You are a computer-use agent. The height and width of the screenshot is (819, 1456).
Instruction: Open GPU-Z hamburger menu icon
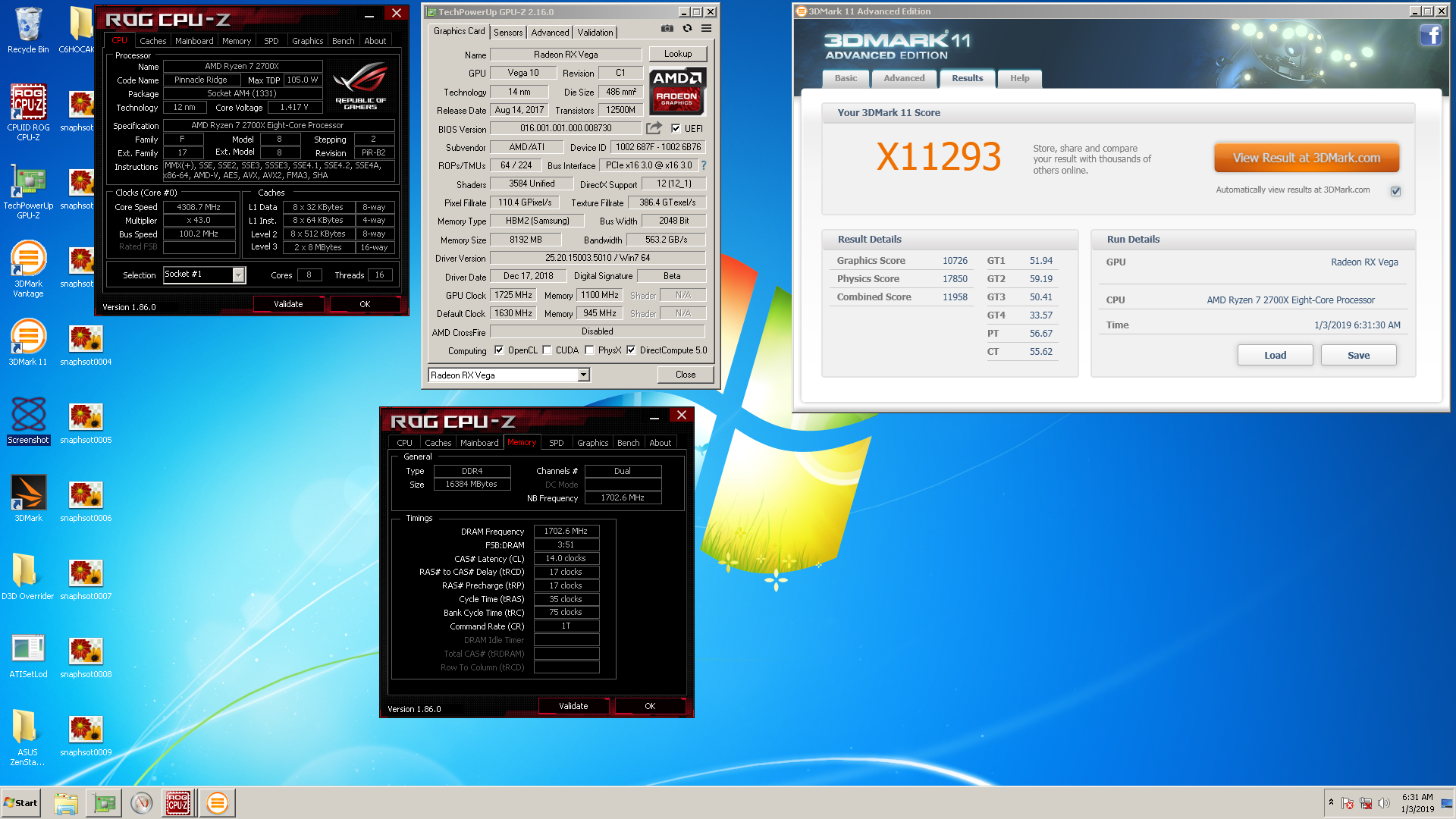[x=706, y=29]
